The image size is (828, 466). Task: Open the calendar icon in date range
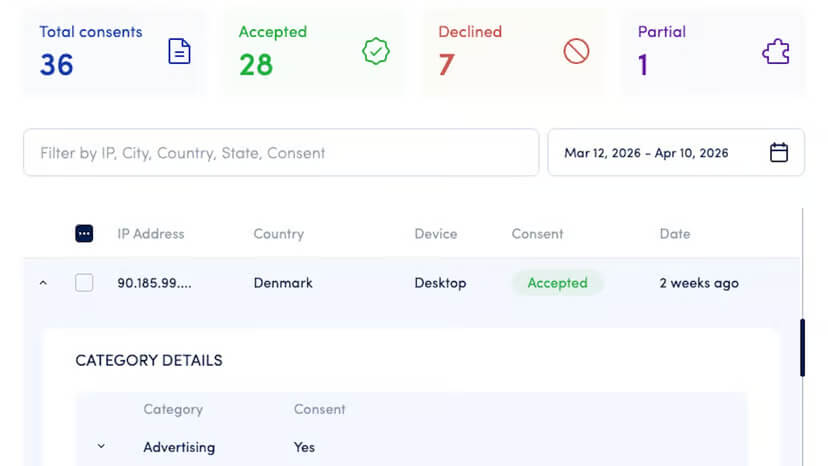pos(778,153)
